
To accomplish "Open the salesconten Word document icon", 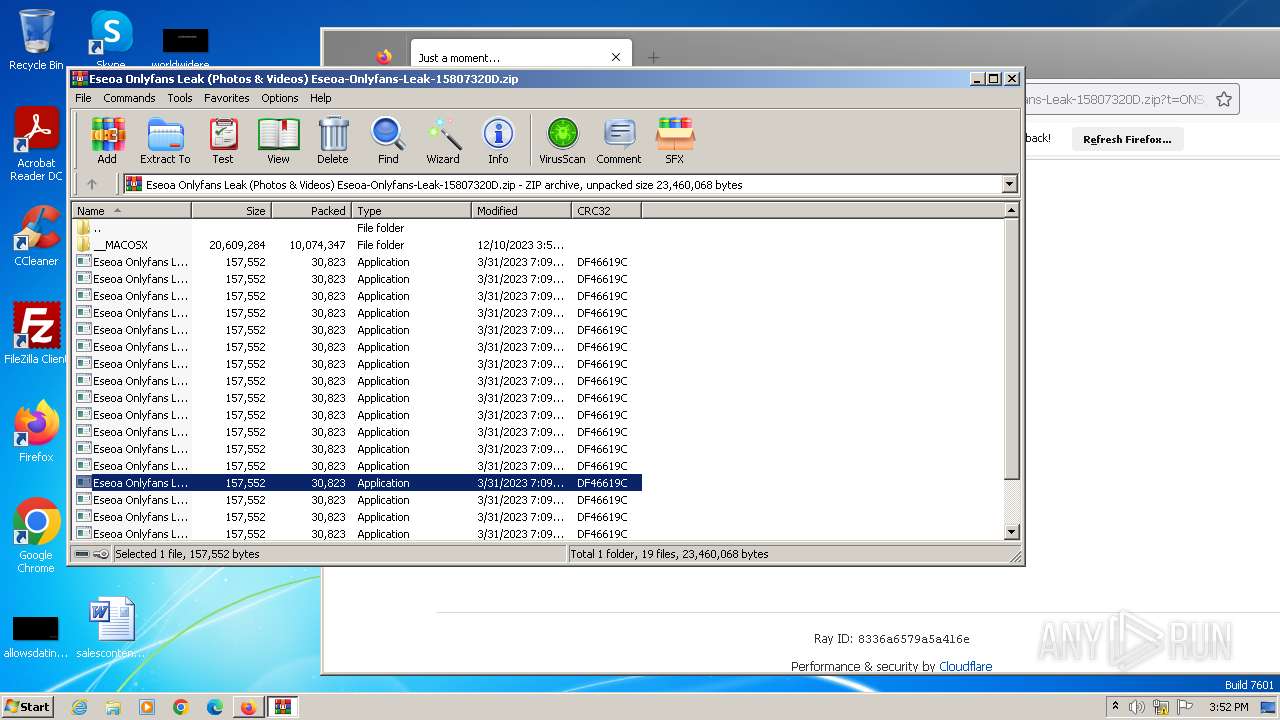I will (110, 628).
